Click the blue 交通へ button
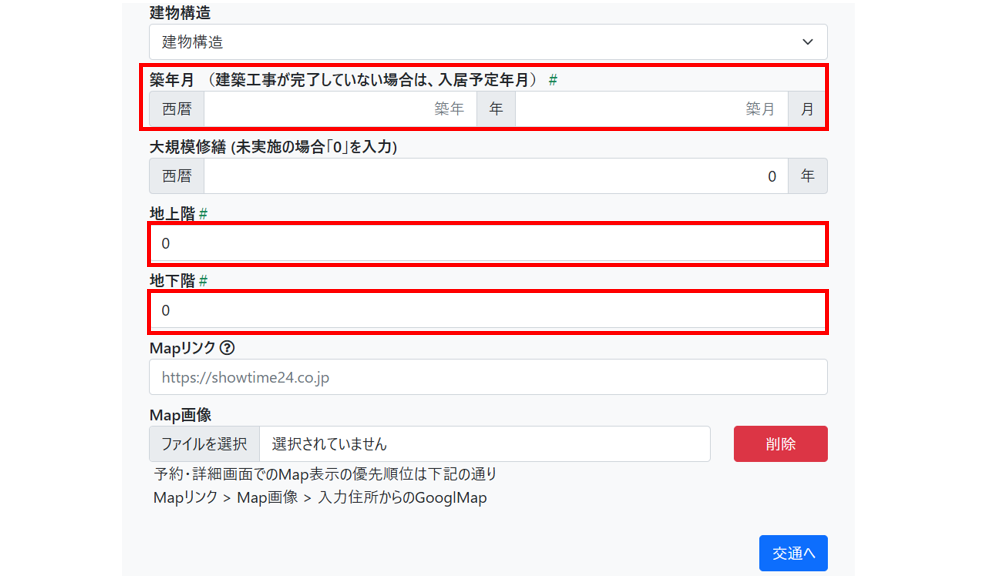Image resolution: width=989 pixels, height=576 pixels. click(793, 553)
